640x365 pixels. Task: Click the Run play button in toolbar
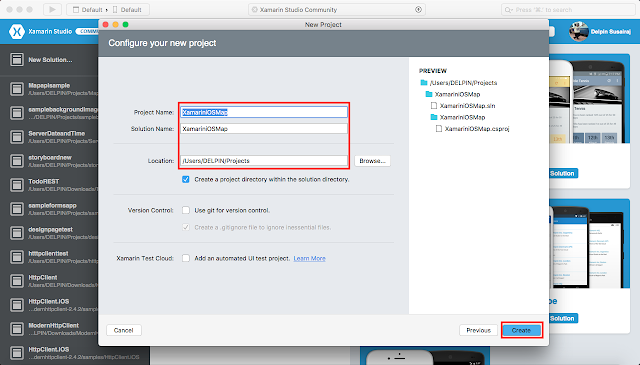coord(52,9)
